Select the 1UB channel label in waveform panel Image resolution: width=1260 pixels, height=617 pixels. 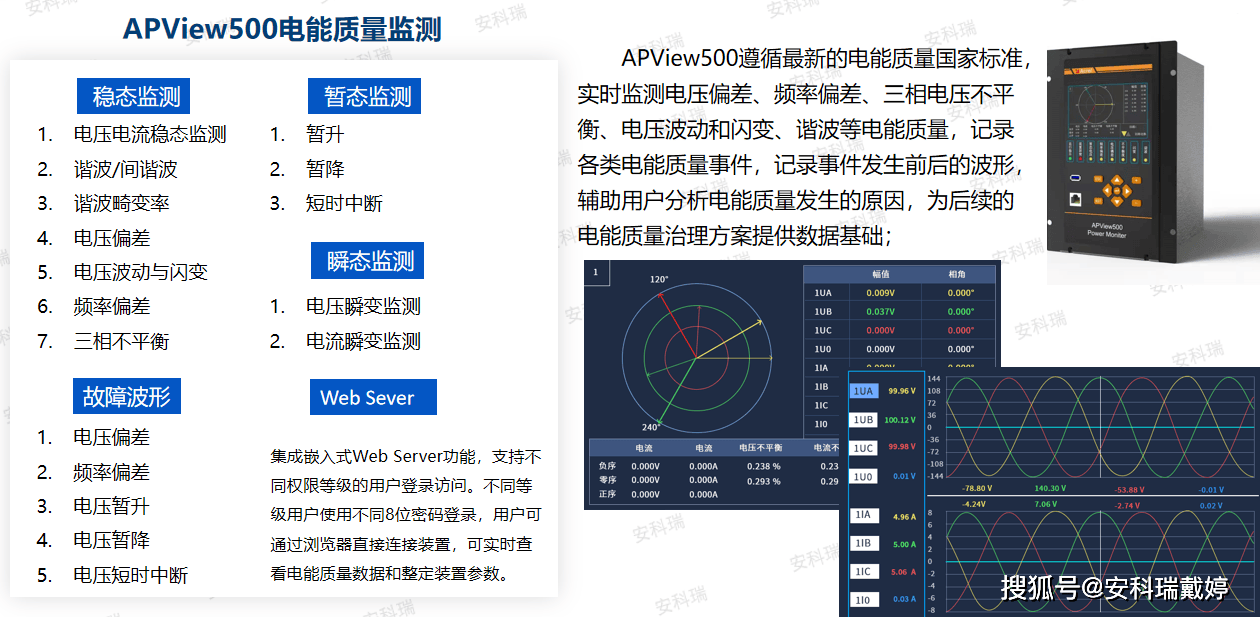tap(865, 420)
